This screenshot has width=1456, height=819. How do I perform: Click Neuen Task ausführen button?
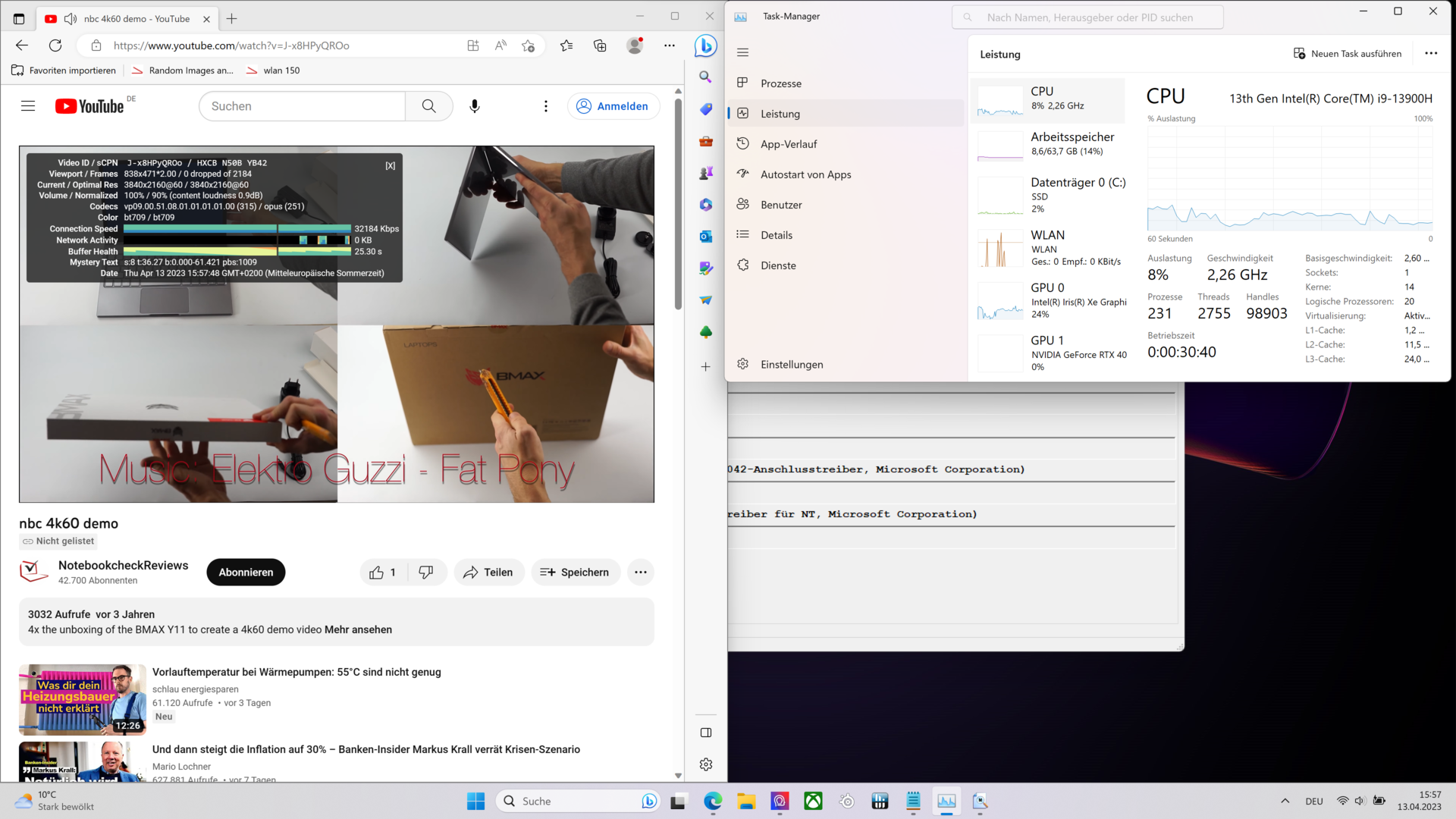pos(1348,54)
